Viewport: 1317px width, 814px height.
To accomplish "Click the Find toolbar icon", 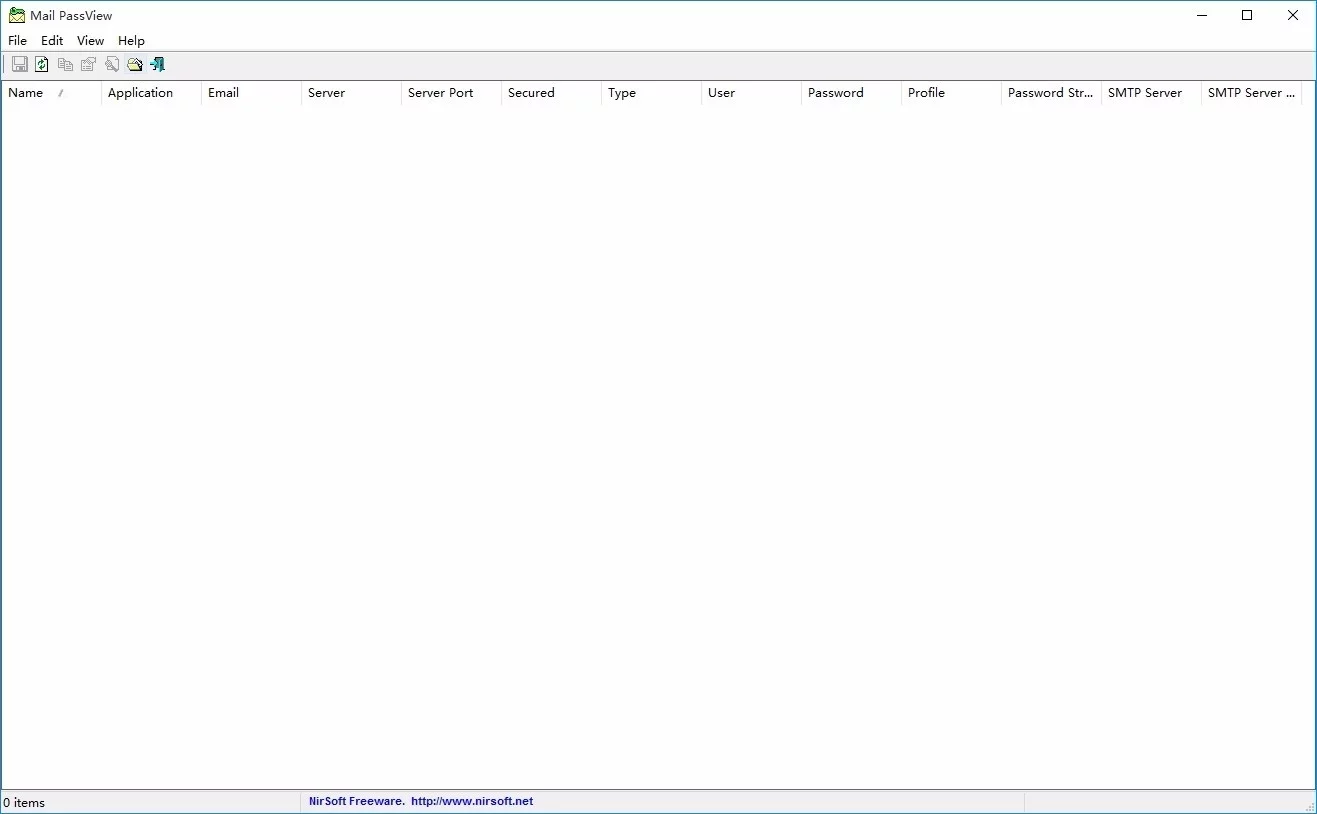I will pos(111,64).
